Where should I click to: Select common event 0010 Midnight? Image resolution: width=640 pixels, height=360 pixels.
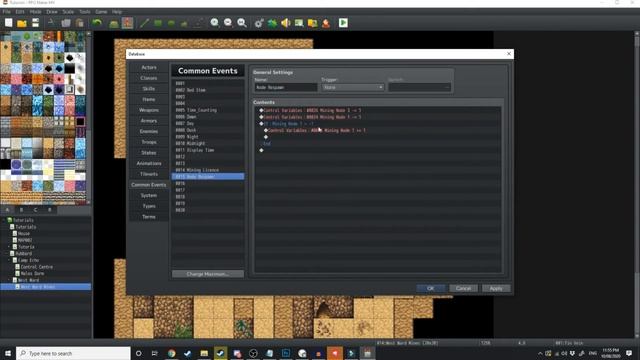(x=208, y=143)
